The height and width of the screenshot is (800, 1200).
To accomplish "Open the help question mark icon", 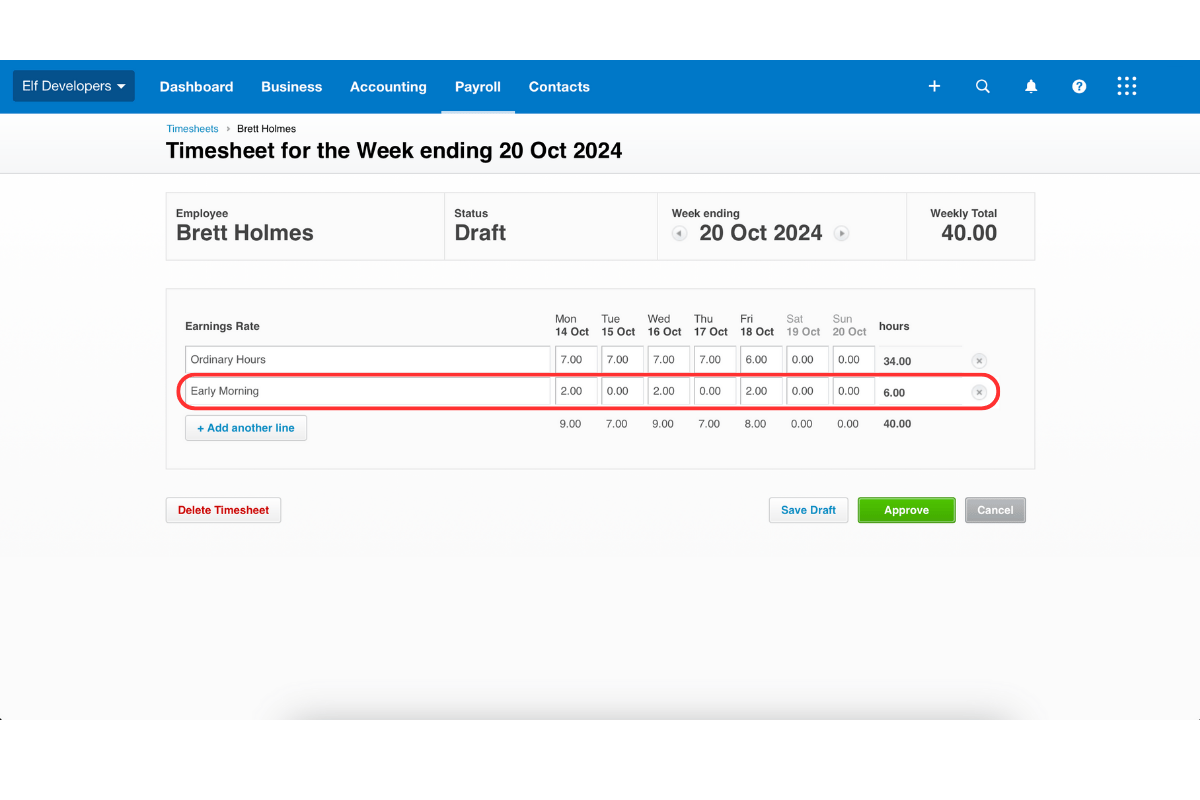I will tap(1079, 86).
